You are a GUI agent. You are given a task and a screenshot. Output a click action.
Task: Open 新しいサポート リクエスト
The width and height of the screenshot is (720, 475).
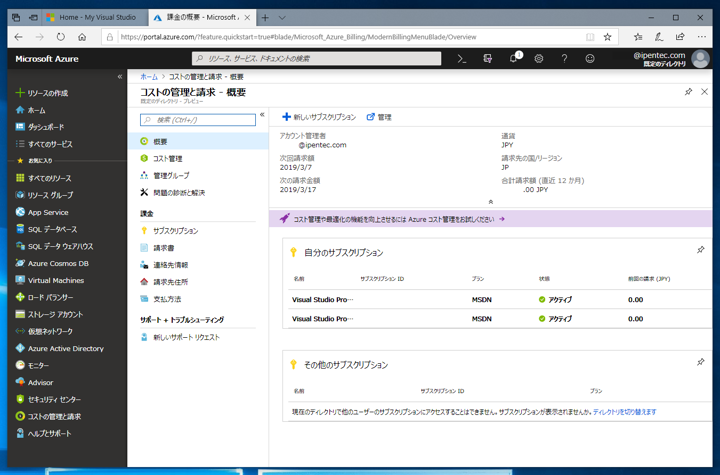[x=198, y=337]
